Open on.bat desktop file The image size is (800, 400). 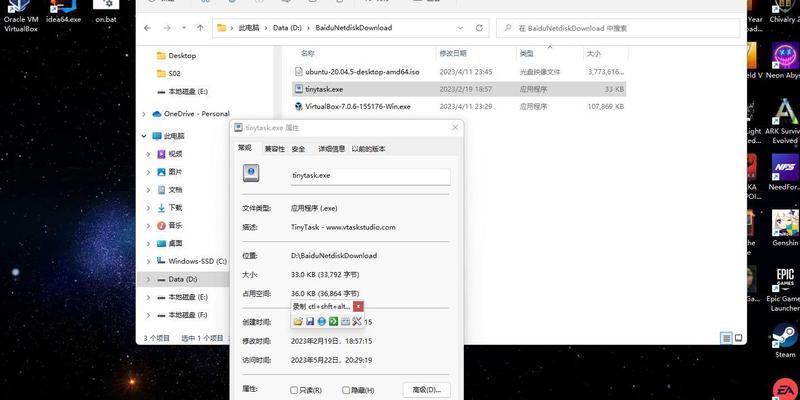[x=106, y=12]
